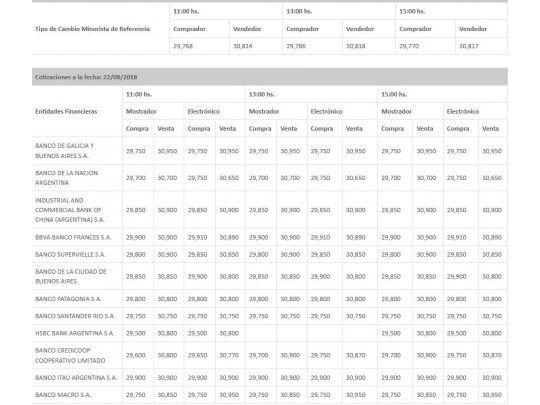Click '11:00 hs.' header in the reference table
The width and height of the screenshot is (540, 405).
[x=186, y=11]
